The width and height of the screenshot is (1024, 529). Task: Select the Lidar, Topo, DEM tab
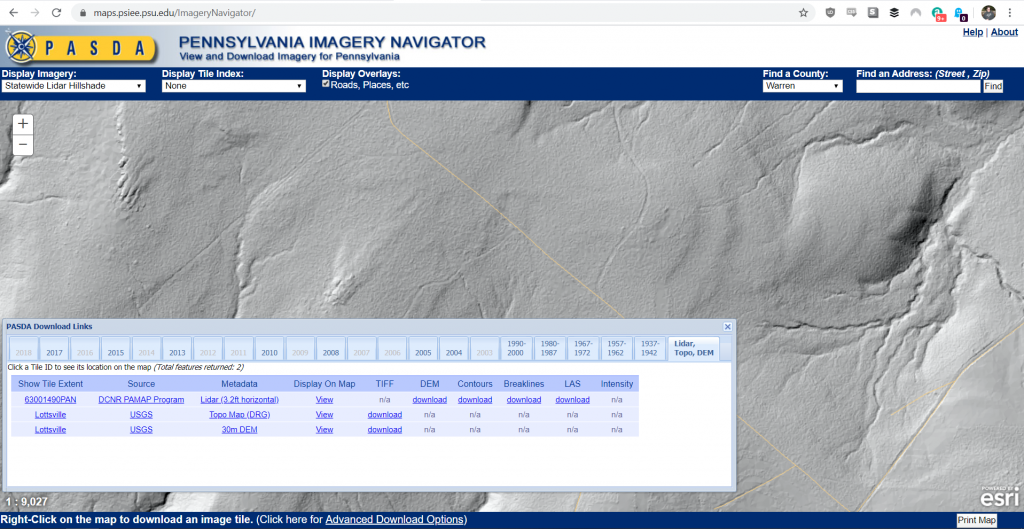(x=694, y=349)
